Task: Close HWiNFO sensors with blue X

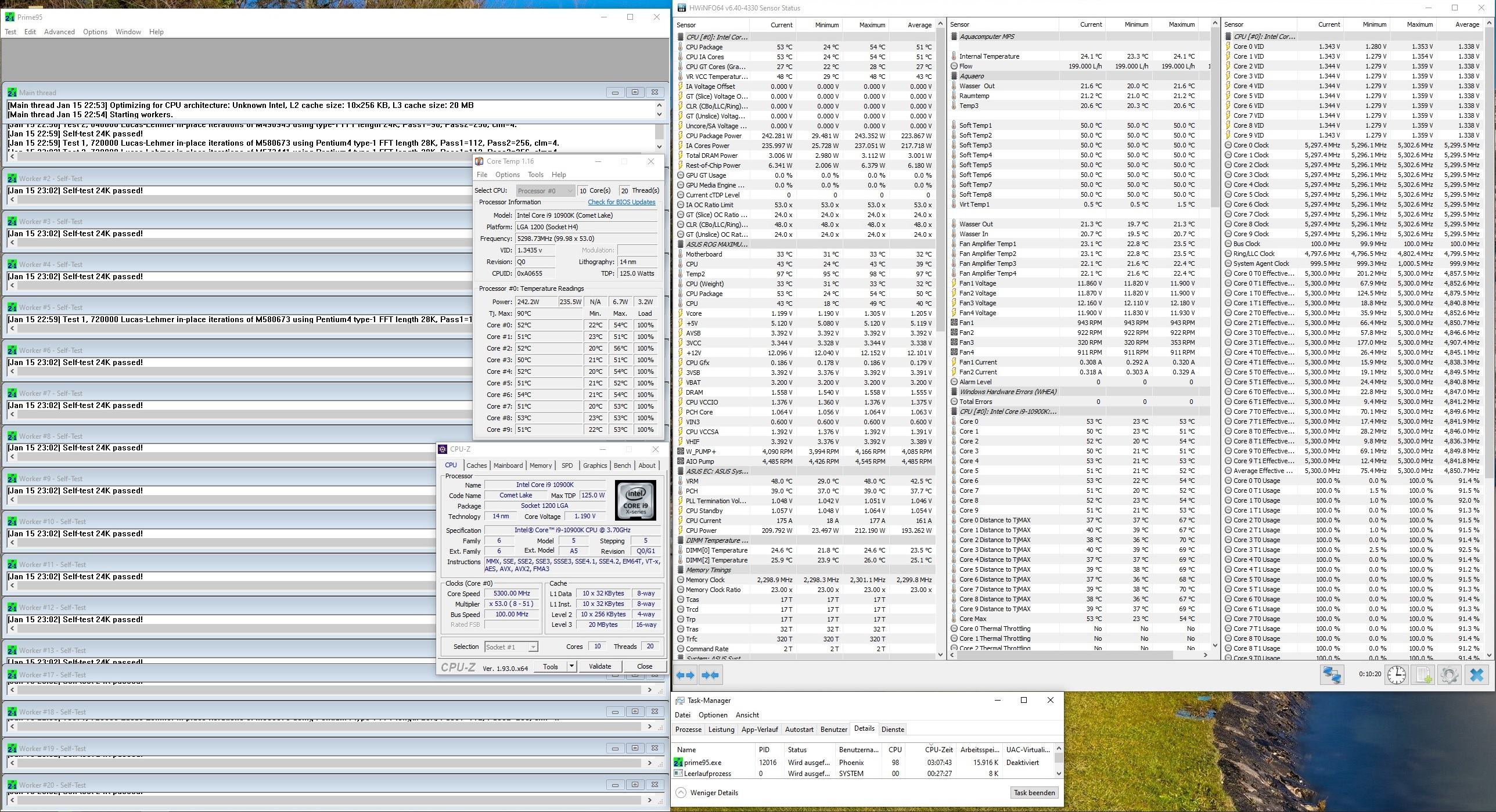Action: point(1476,675)
